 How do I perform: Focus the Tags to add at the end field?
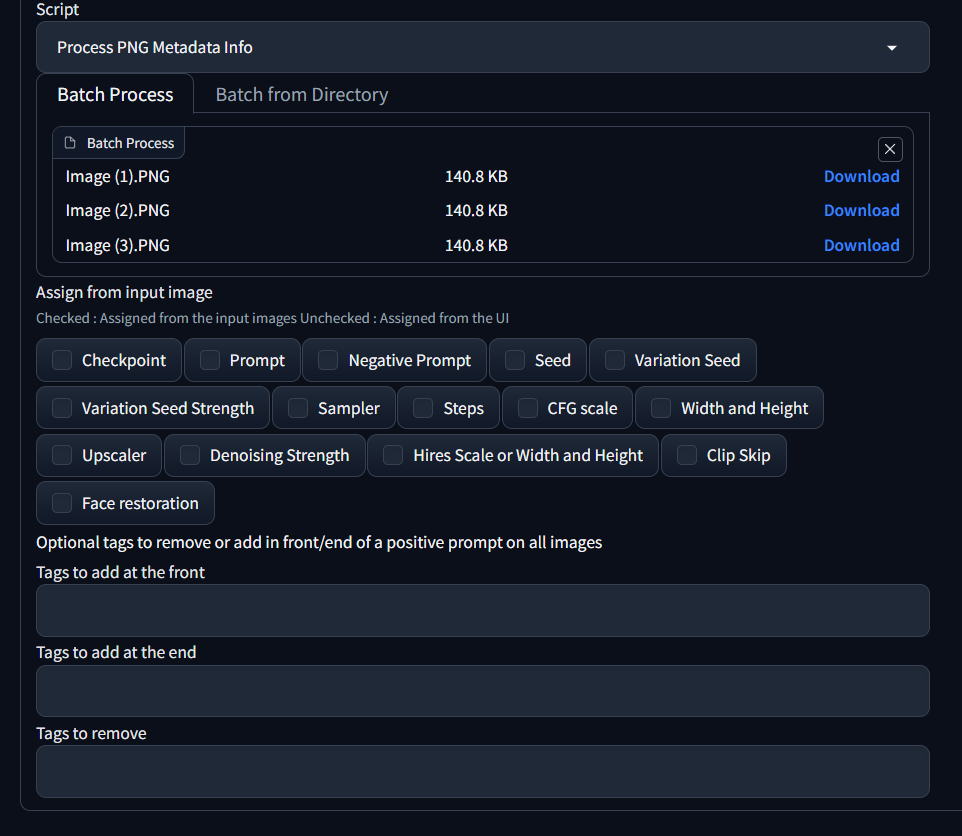tap(482, 691)
